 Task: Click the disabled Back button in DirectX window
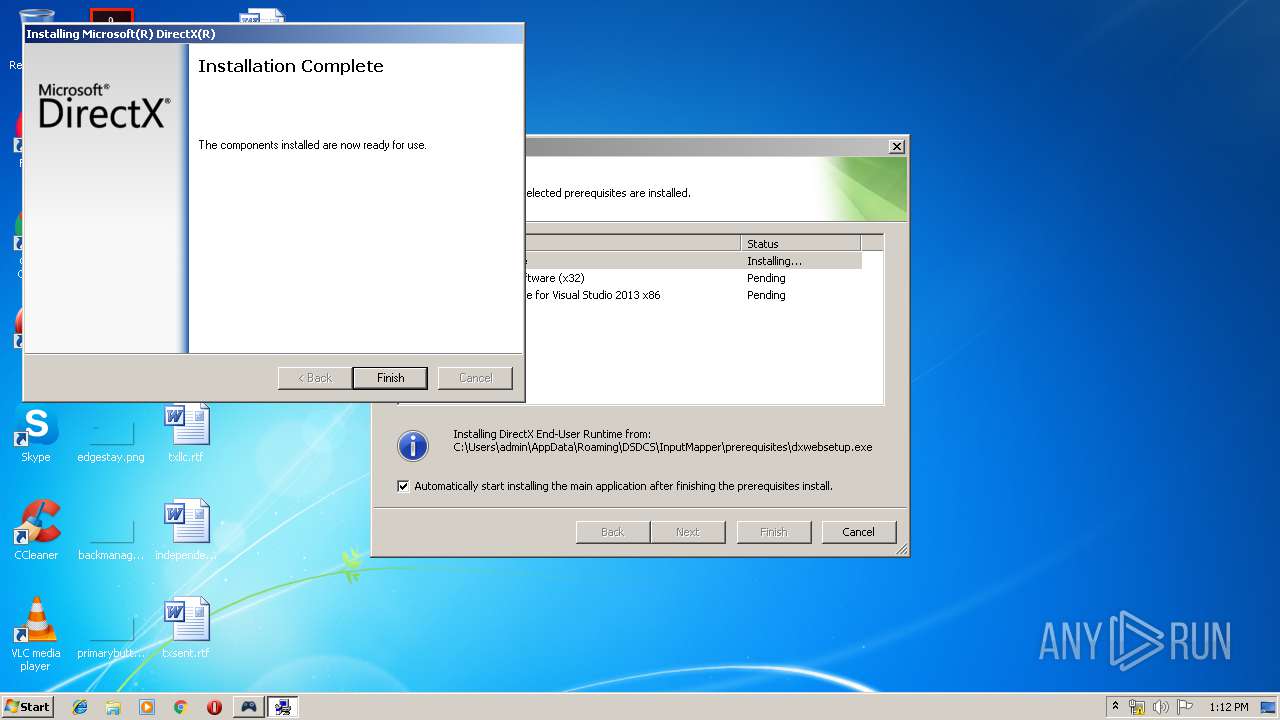click(x=315, y=378)
